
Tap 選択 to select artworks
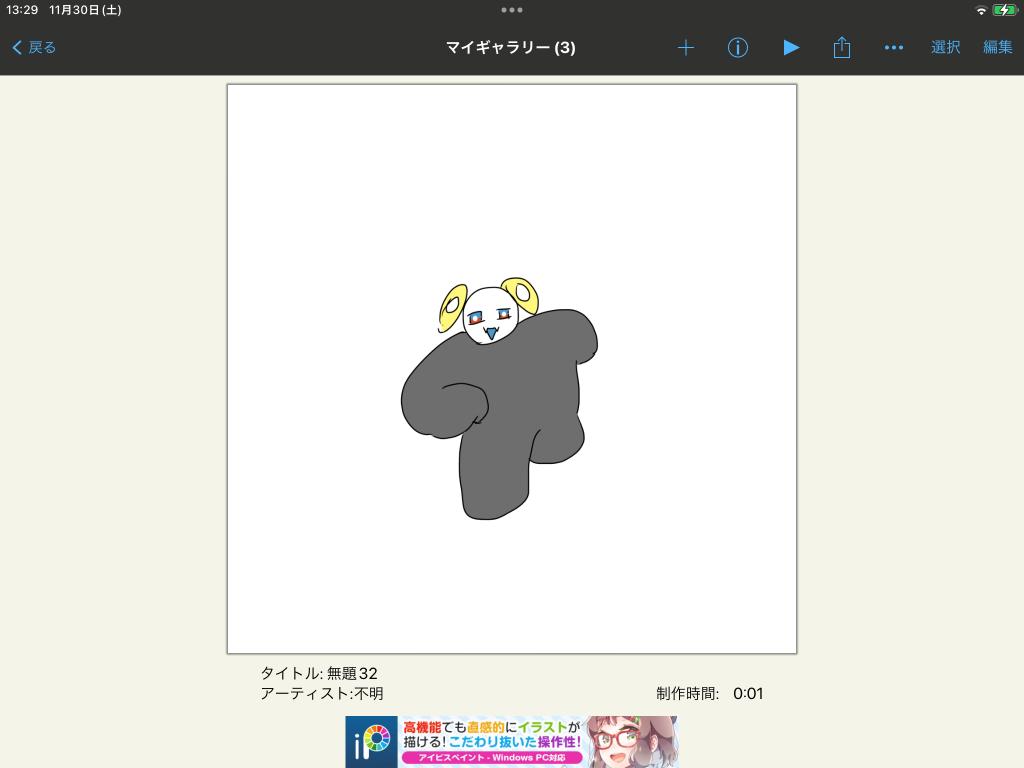945,47
